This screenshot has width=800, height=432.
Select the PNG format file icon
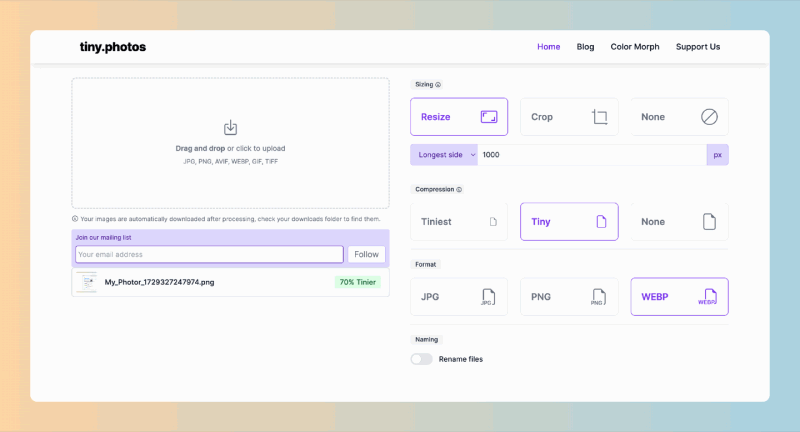tap(598, 297)
